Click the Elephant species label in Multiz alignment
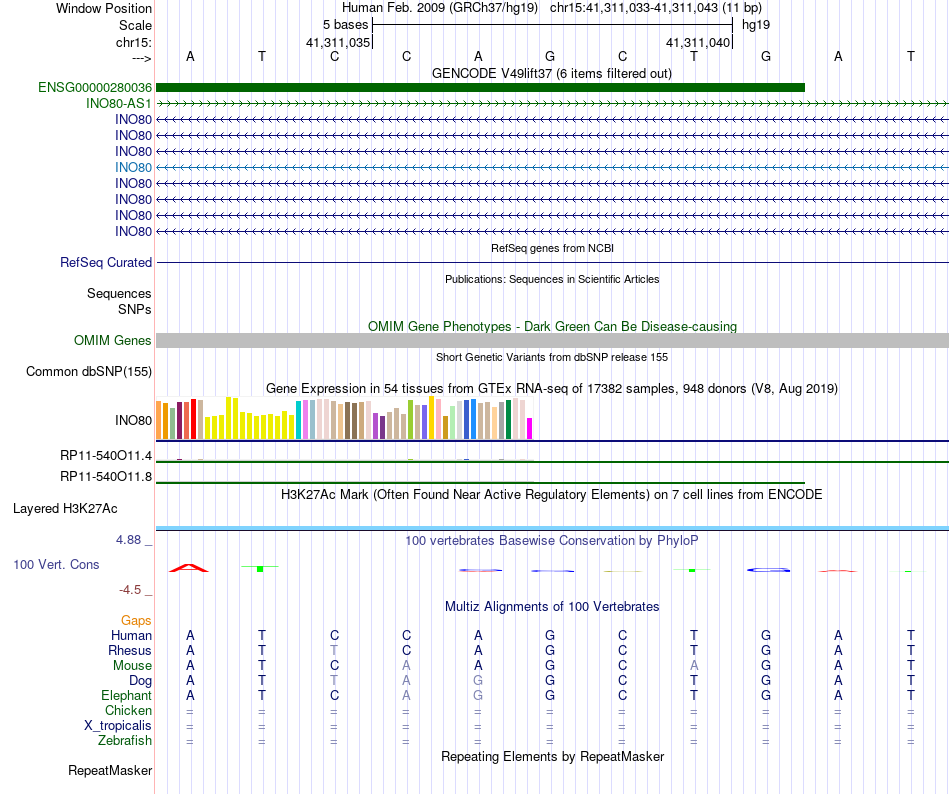The width and height of the screenshot is (950, 794). coord(127,695)
